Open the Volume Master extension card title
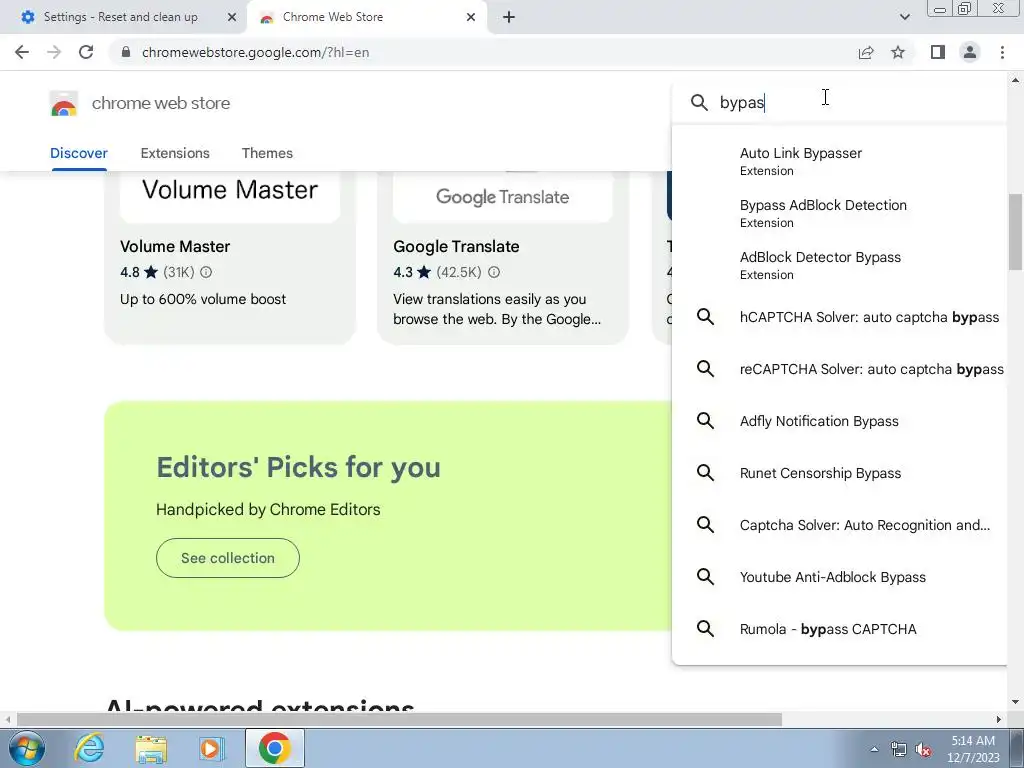1024x768 pixels. (x=175, y=247)
